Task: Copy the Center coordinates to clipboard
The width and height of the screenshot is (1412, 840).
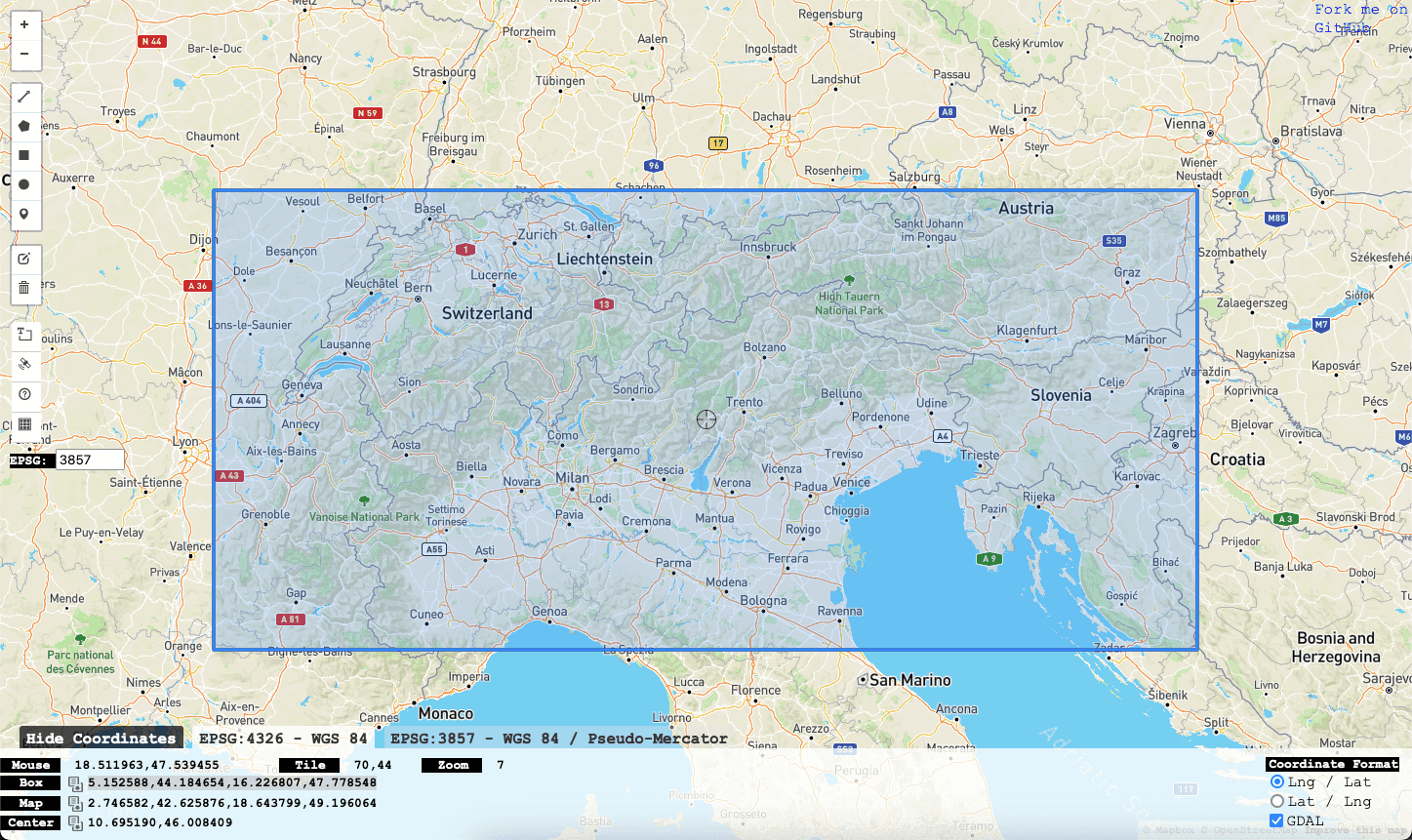Action: click(75, 823)
